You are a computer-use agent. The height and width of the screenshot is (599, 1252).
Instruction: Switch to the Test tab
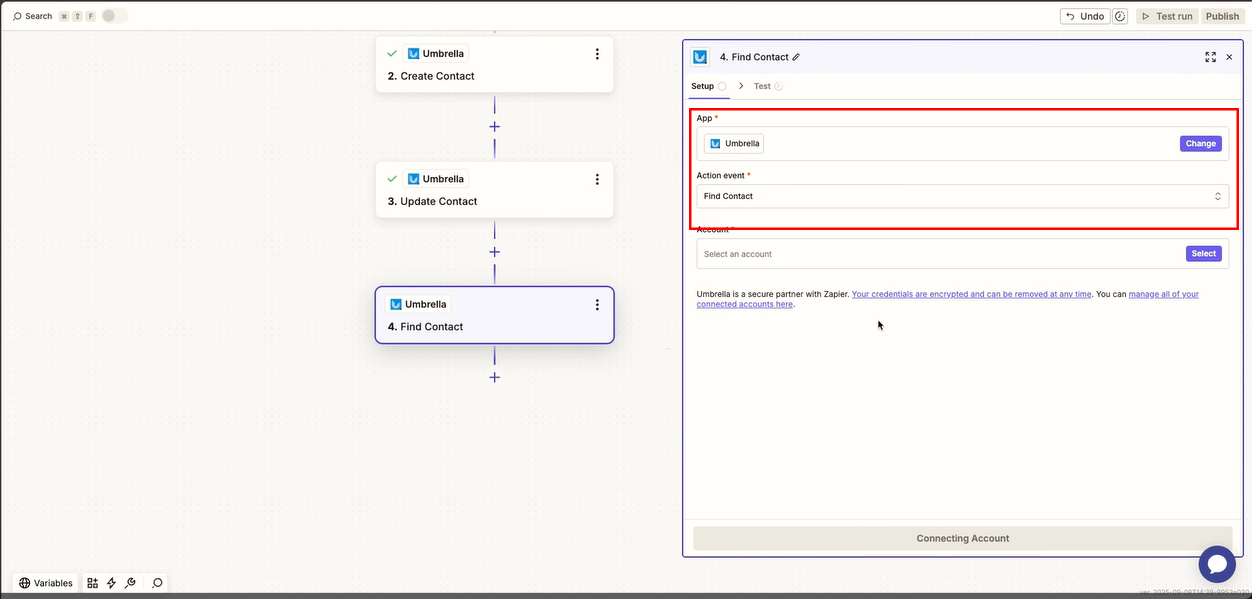click(768, 86)
